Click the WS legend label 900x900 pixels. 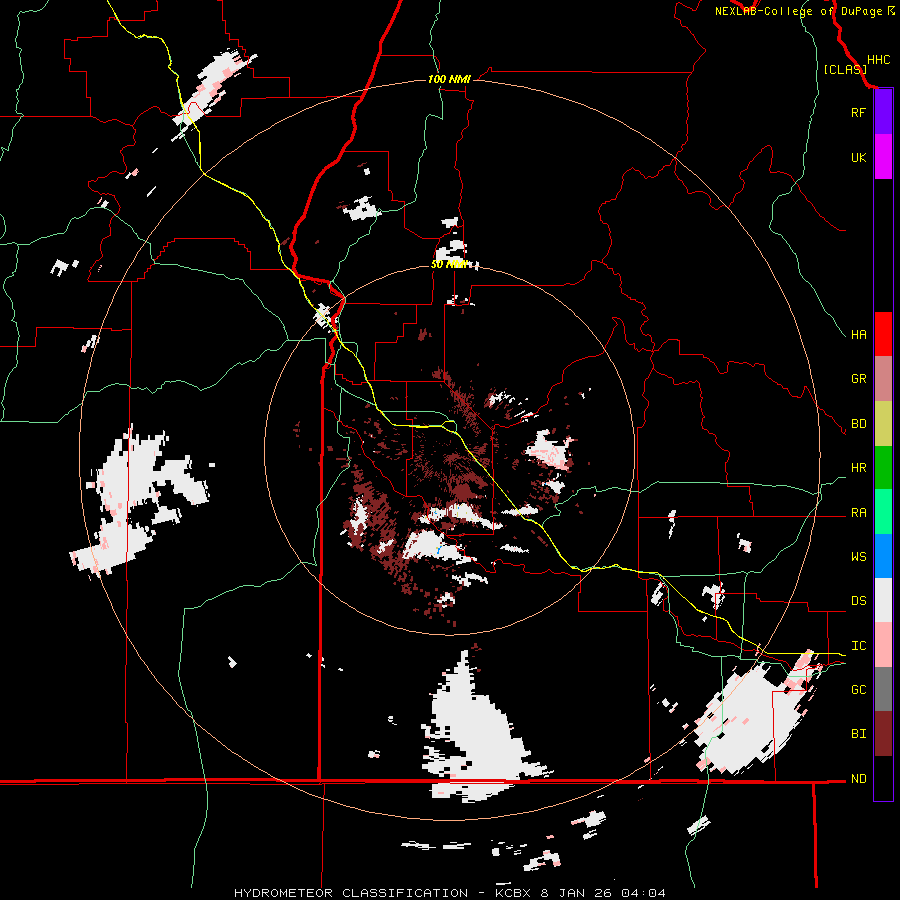(858, 557)
